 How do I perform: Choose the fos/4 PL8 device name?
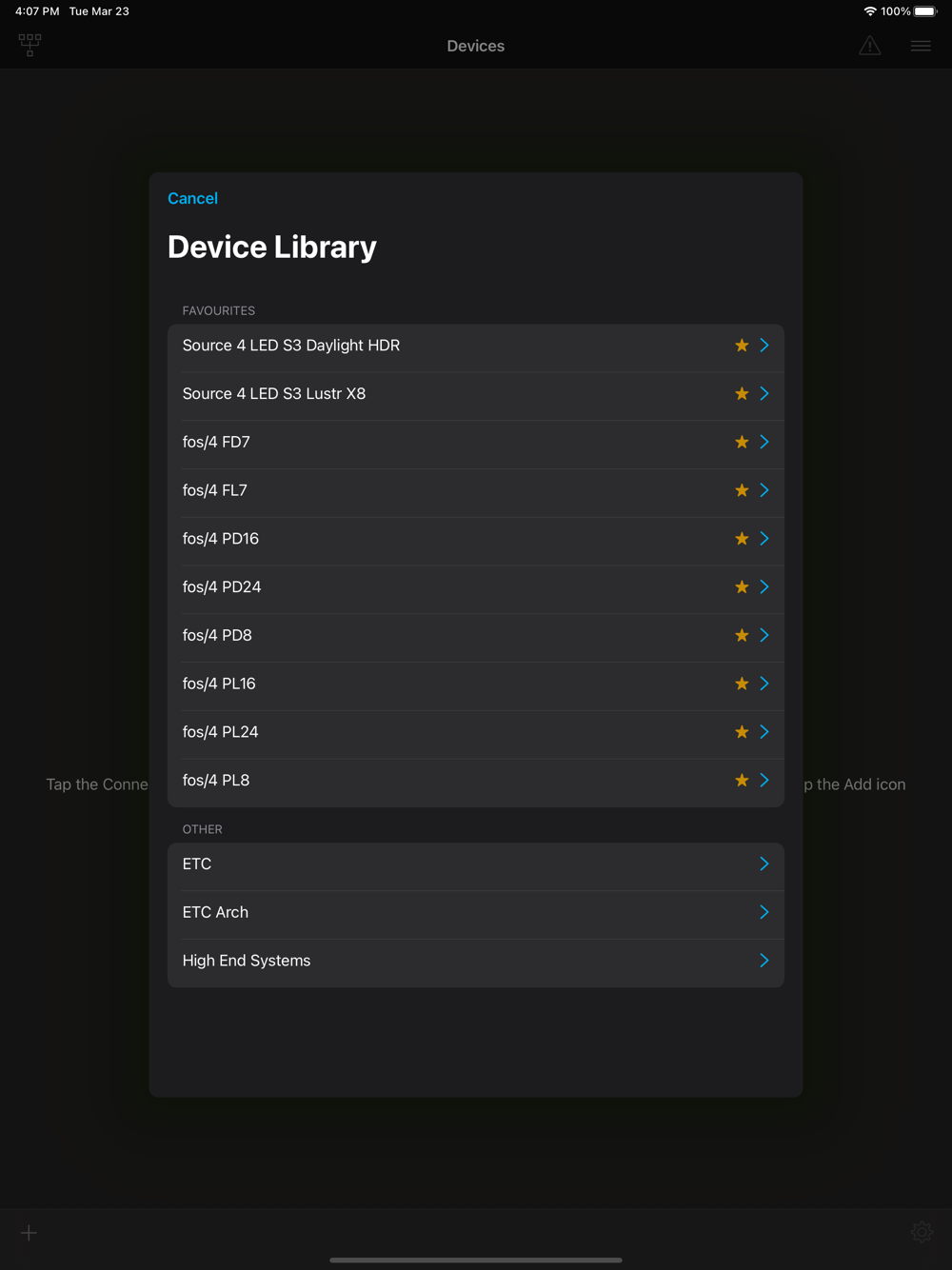[x=216, y=781]
